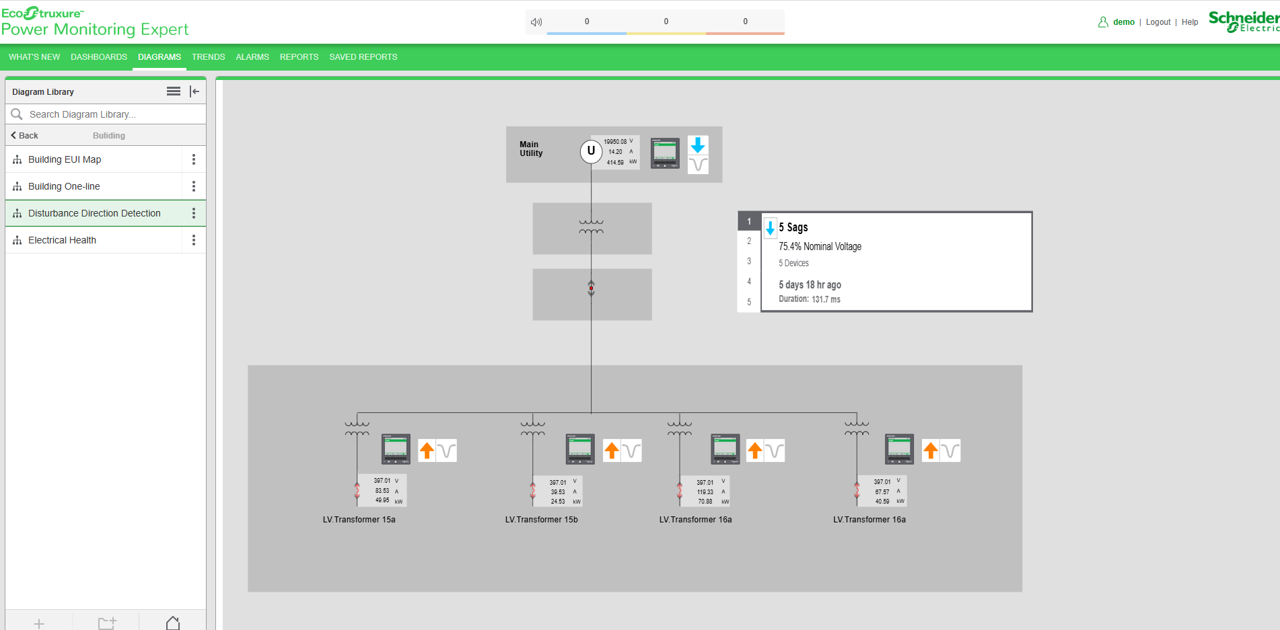
Task: Go Back in the Diagram Library
Action: point(25,135)
